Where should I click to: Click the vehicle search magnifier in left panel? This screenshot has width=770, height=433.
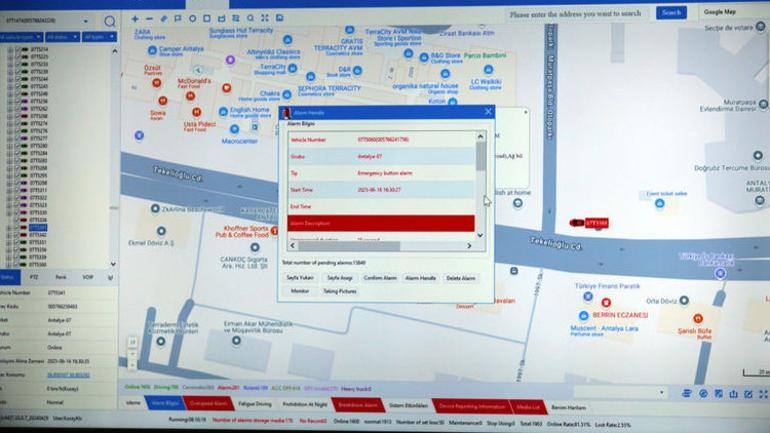point(110,21)
